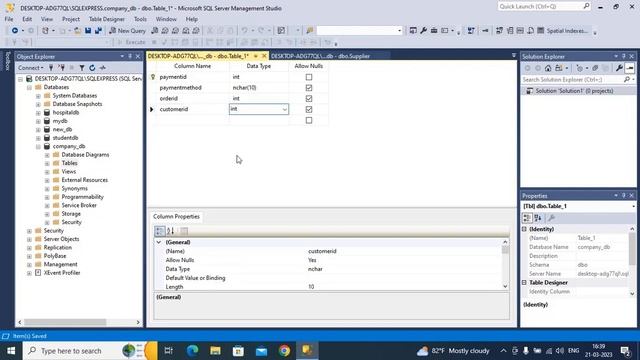Open Google Chrome from the taskbar

pos(284,351)
